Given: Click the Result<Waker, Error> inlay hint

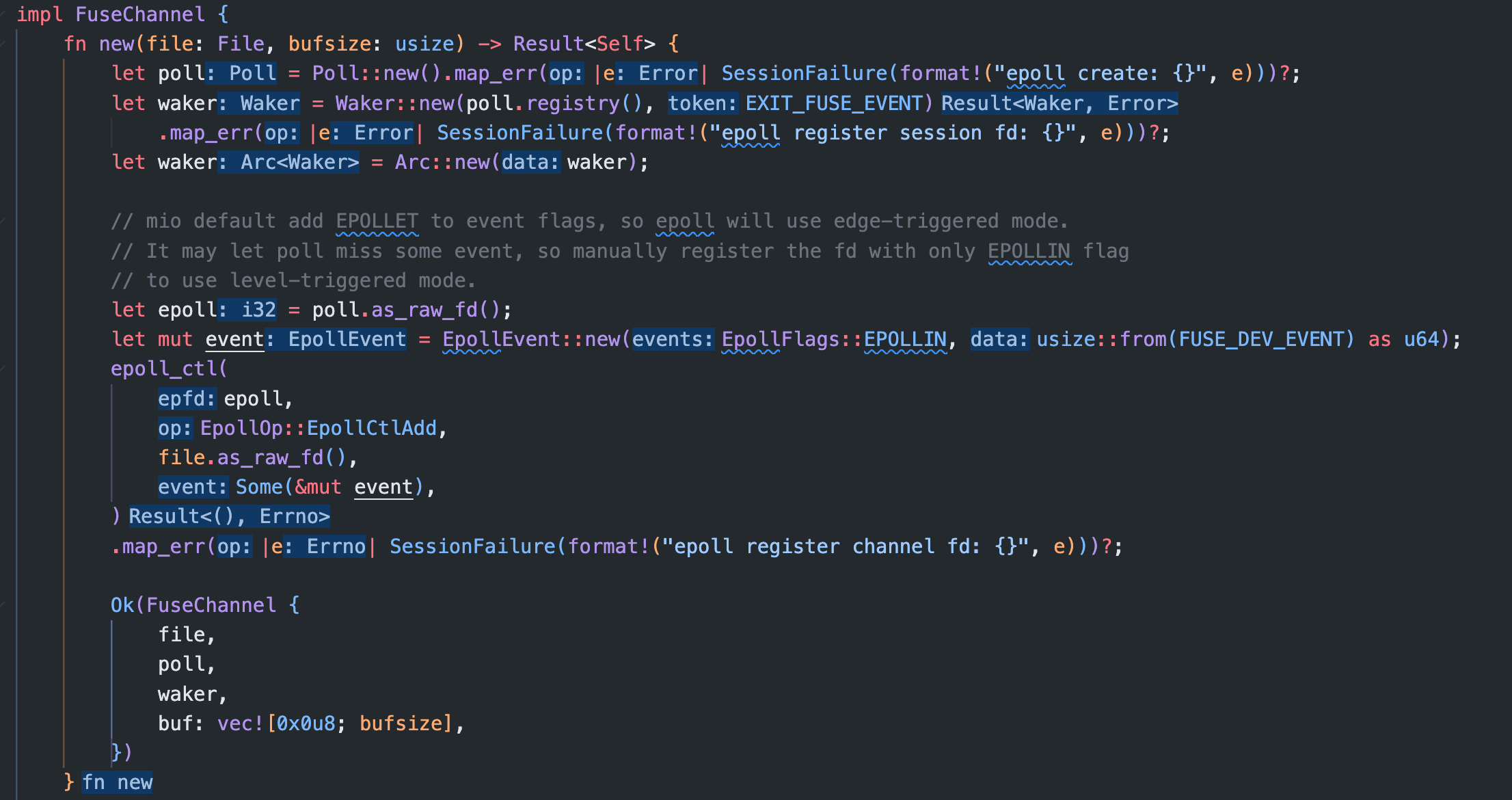Looking at the screenshot, I should coord(1059,103).
